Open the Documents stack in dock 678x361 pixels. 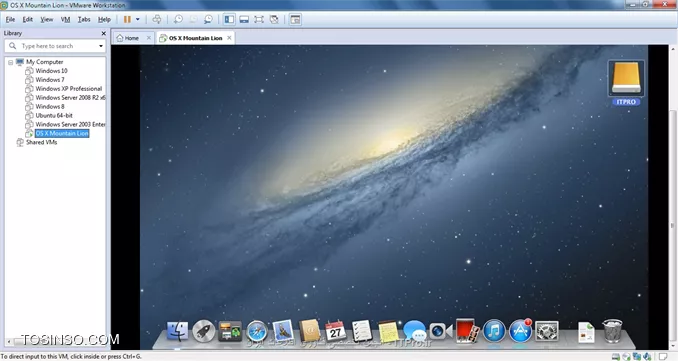click(x=586, y=332)
